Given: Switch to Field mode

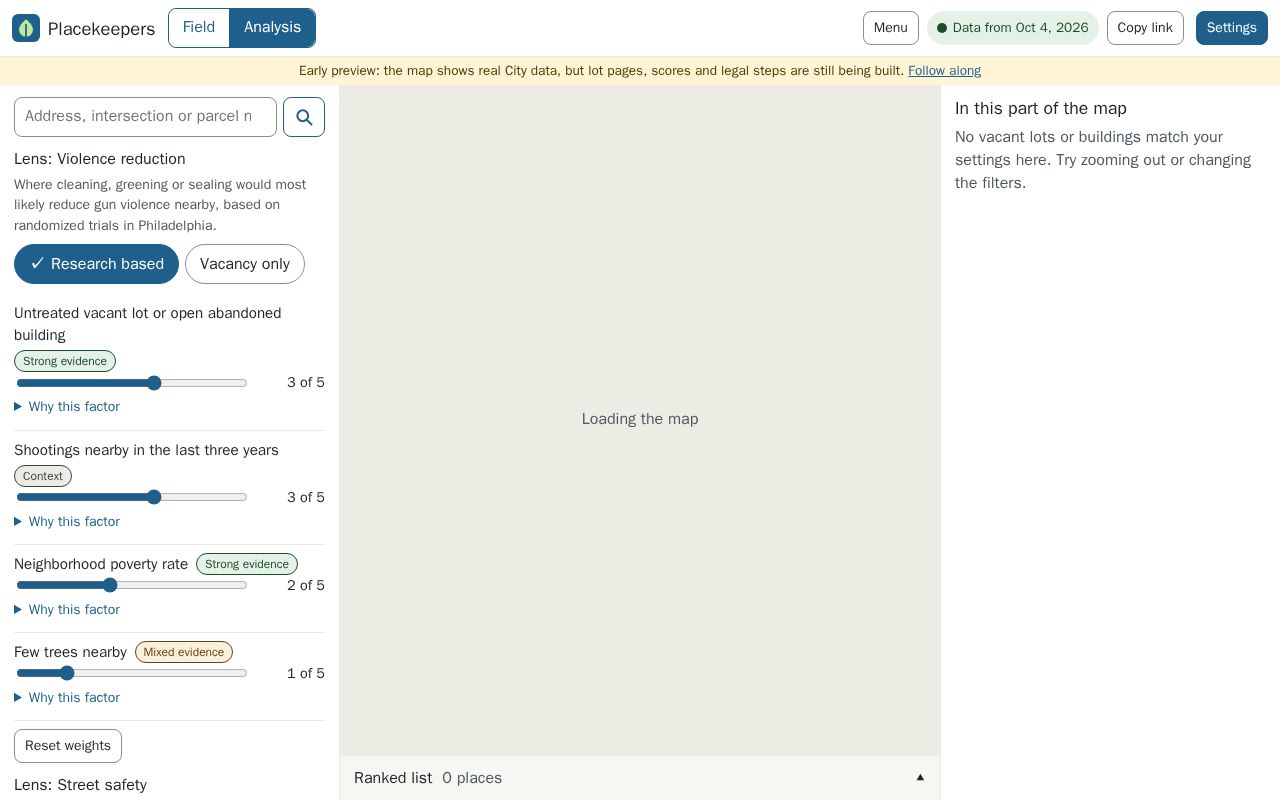Looking at the screenshot, I should tap(199, 28).
